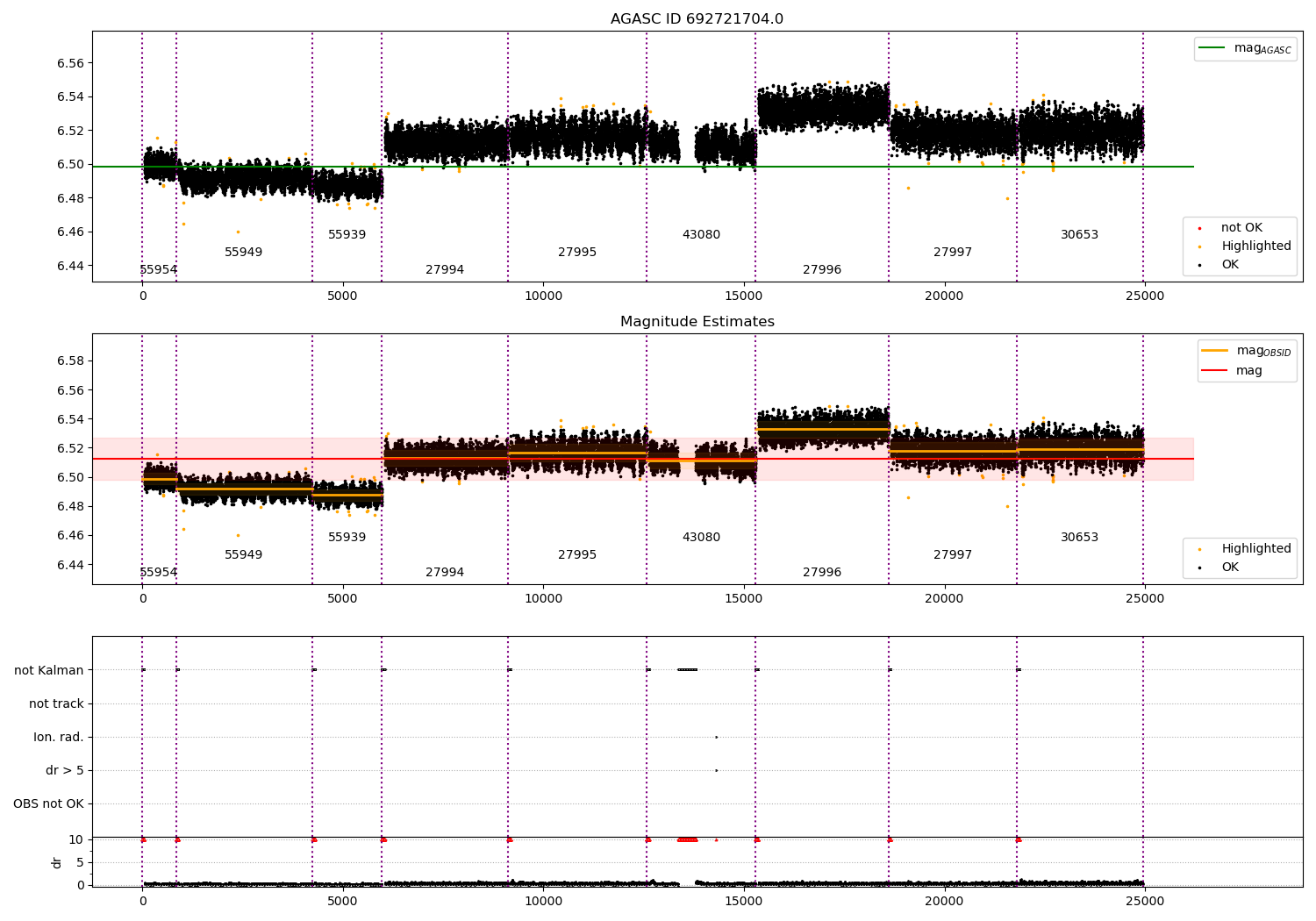
Task: Click the 'not OK' legend entry
Action: point(1241,228)
